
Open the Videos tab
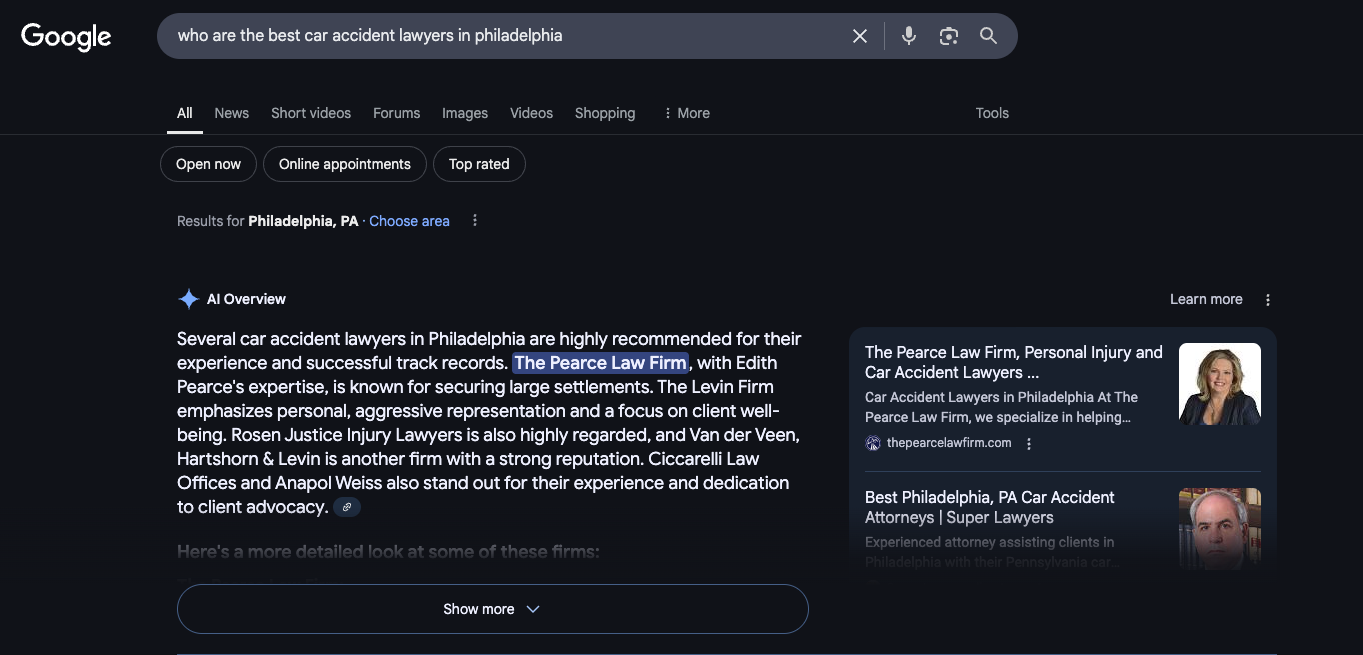pos(531,113)
